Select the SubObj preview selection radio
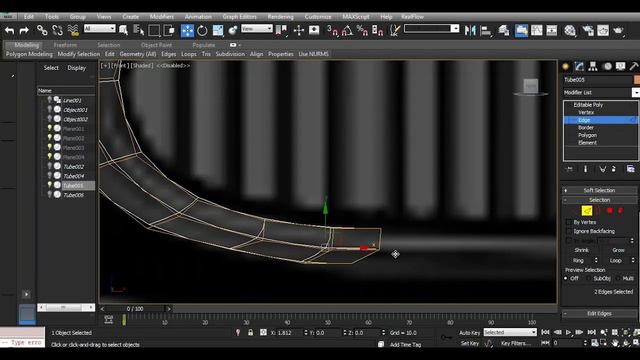The height and width of the screenshot is (360, 640). pos(588,278)
